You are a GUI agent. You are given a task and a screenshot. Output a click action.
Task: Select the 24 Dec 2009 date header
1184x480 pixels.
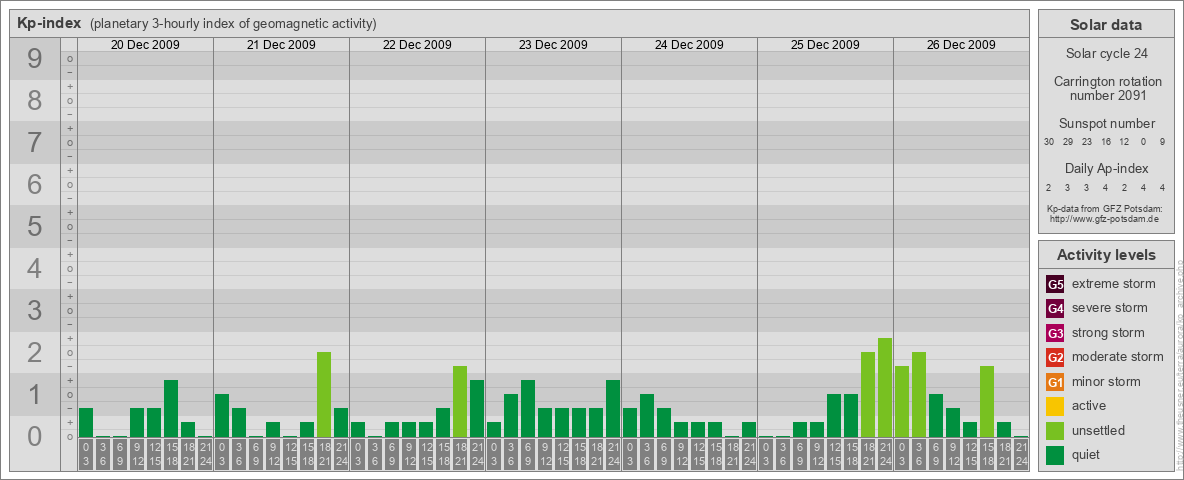689,45
